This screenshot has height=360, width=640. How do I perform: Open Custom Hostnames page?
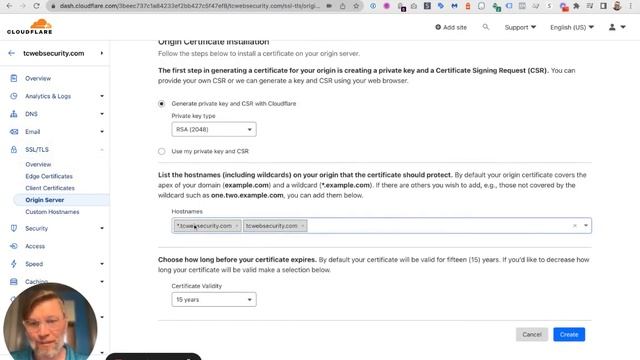52,212
